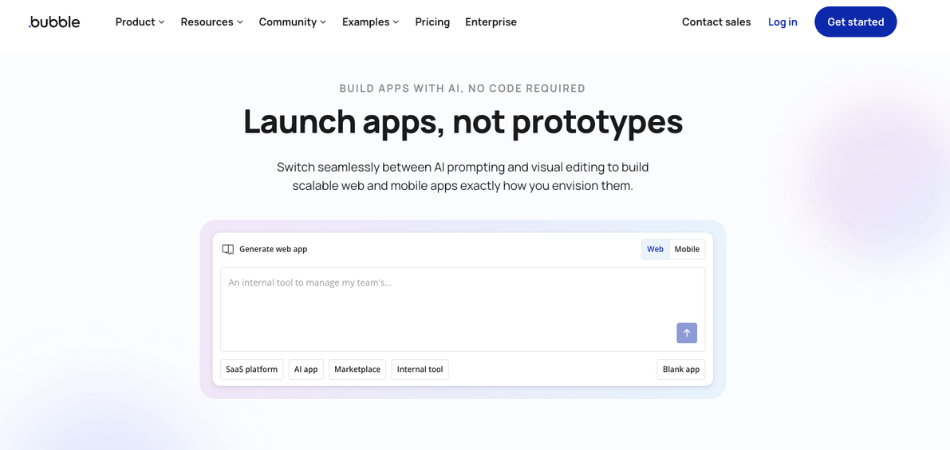Choose the AI app suggestion chip

click(306, 369)
